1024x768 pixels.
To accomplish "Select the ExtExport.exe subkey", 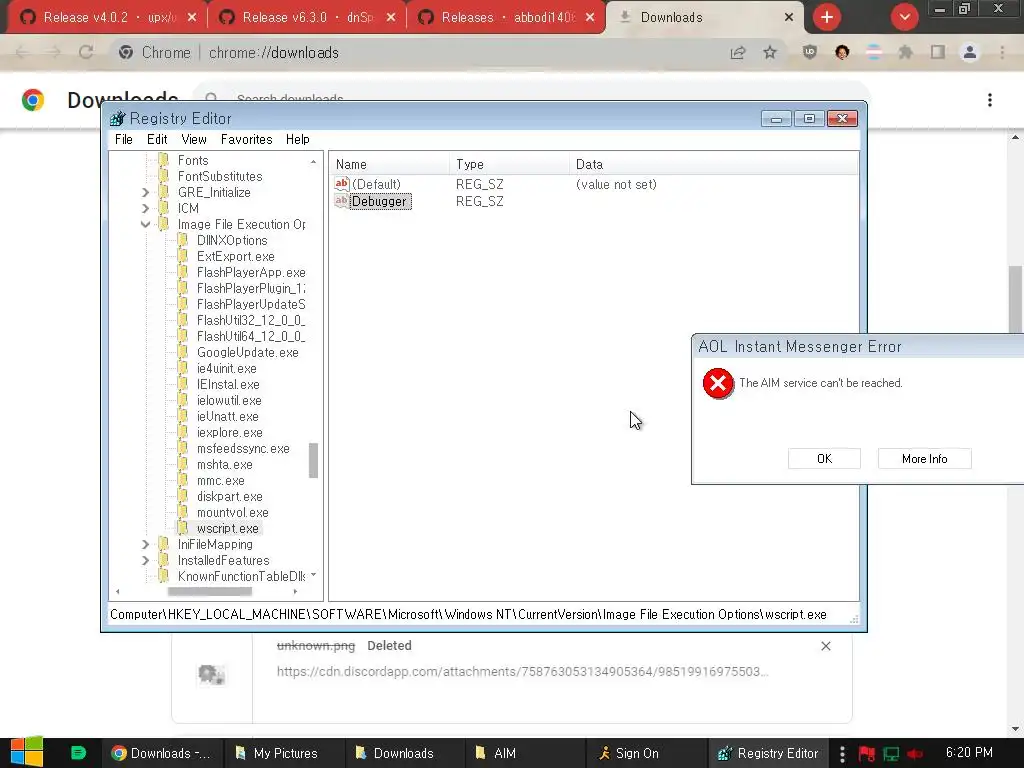I will [236, 257].
